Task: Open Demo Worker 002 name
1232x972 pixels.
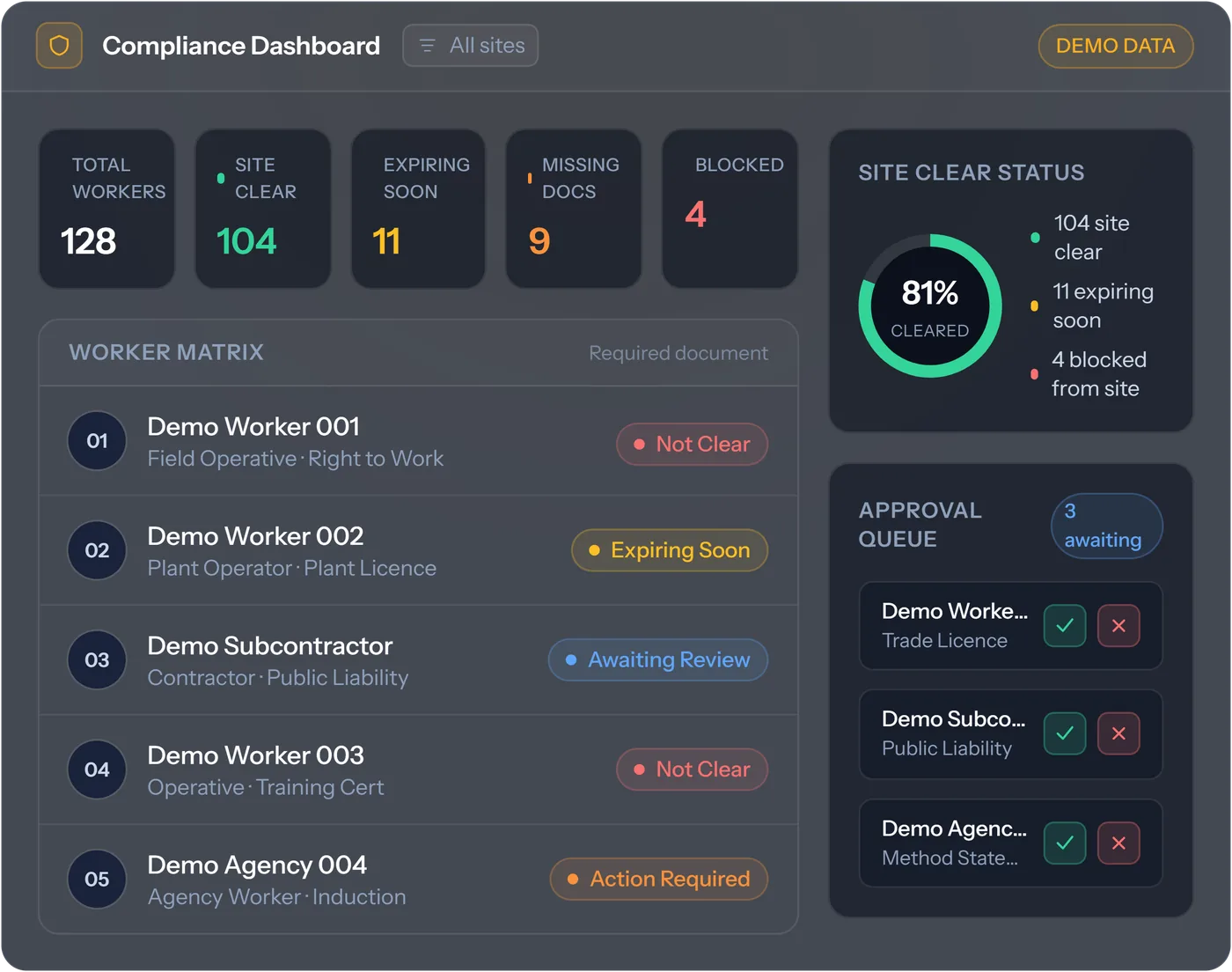Action: (x=255, y=535)
